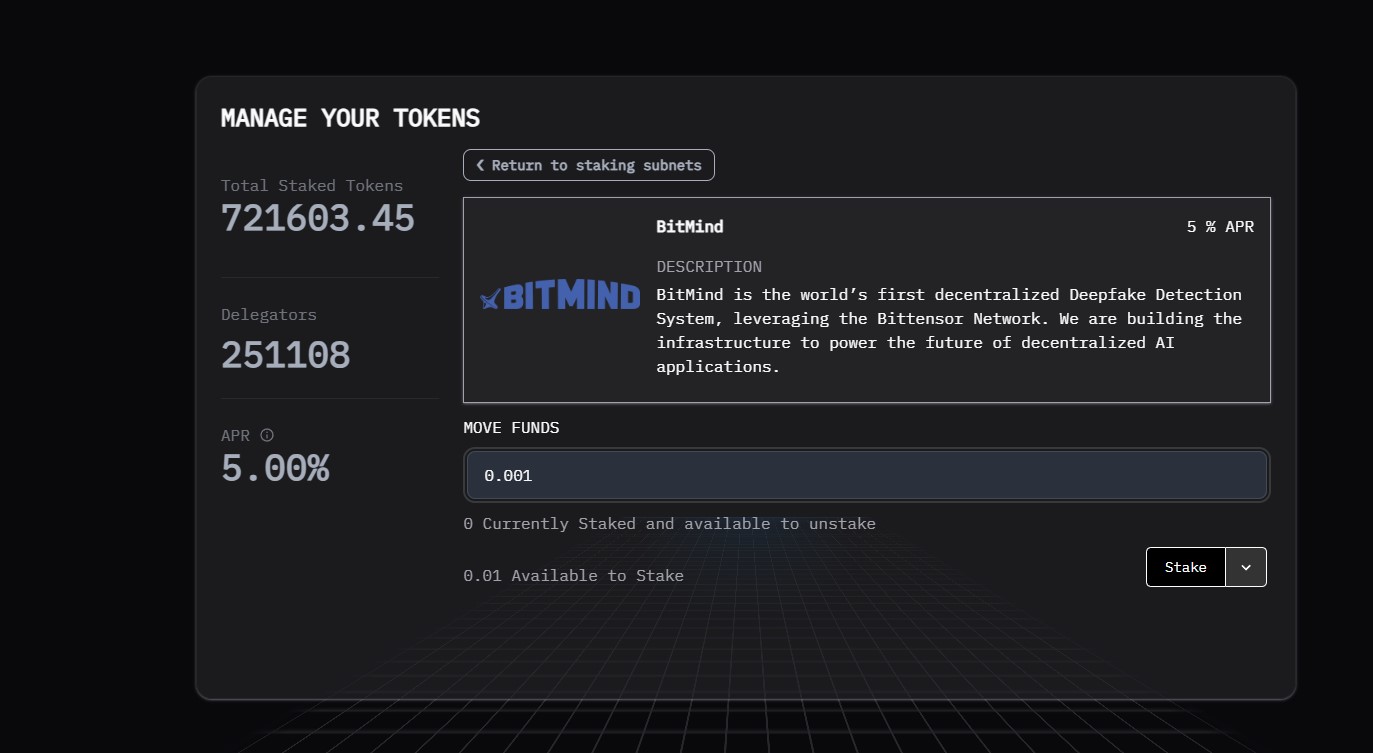Click the 5.00% APR value in sidebar
The height and width of the screenshot is (753, 1373).
(x=275, y=469)
